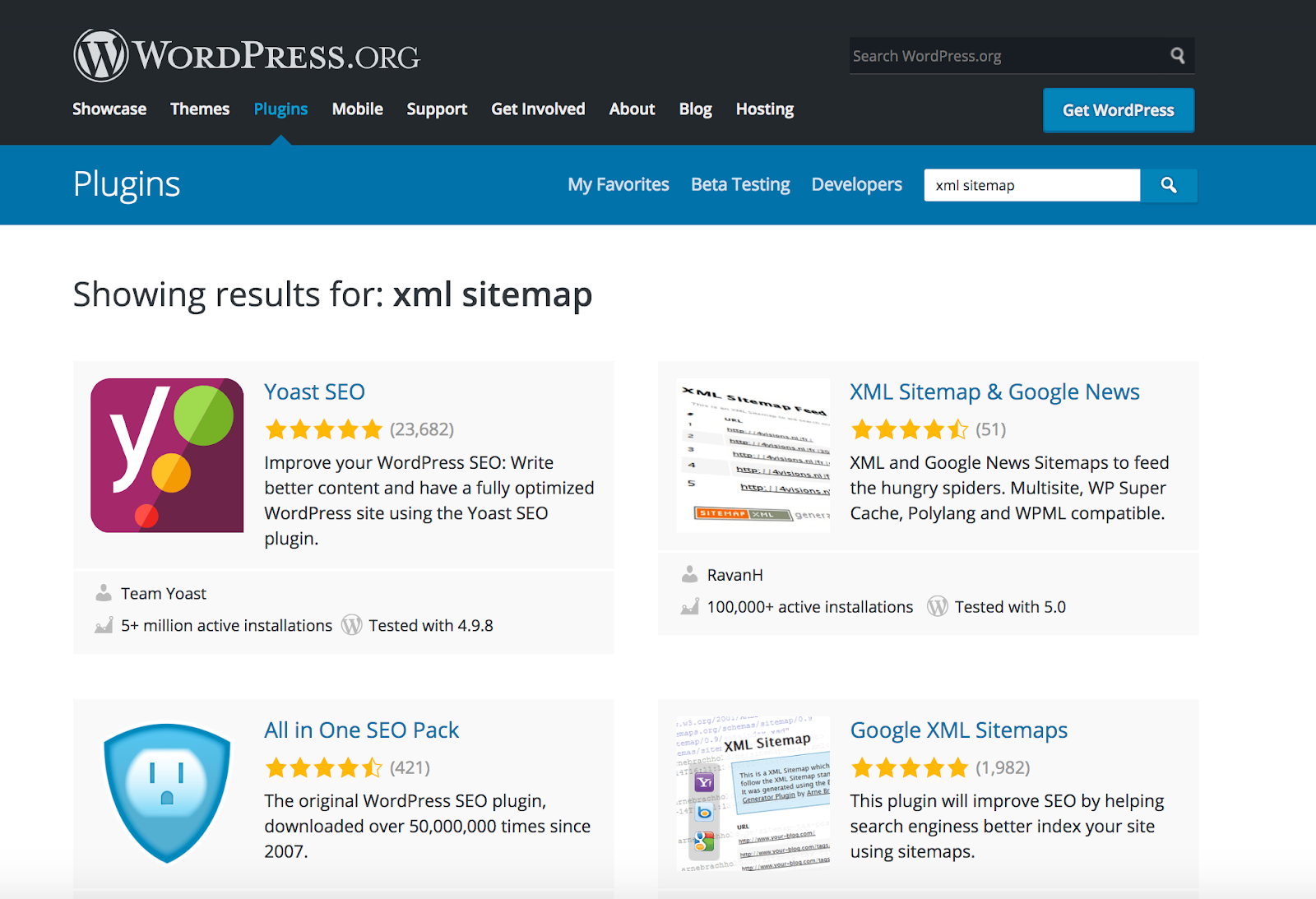The height and width of the screenshot is (899, 1316).
Task: Click the (51) rating count
Action: (x=991, y=429)
